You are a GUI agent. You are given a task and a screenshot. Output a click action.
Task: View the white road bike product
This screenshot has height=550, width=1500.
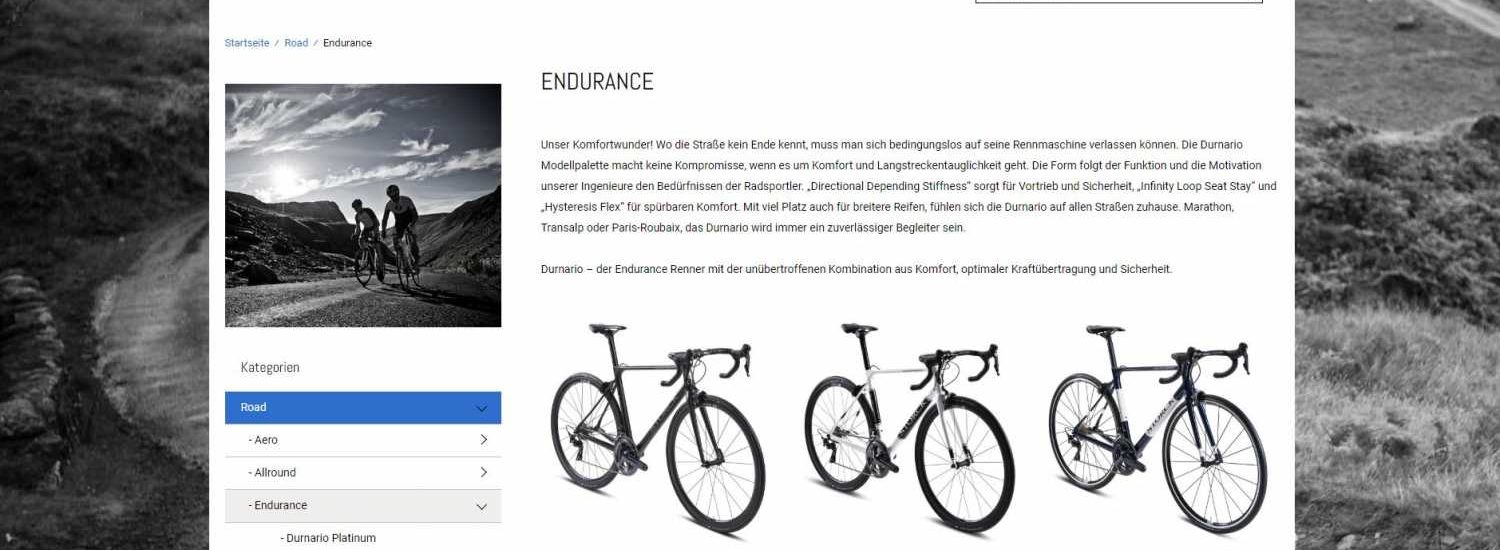click(909, 427)
